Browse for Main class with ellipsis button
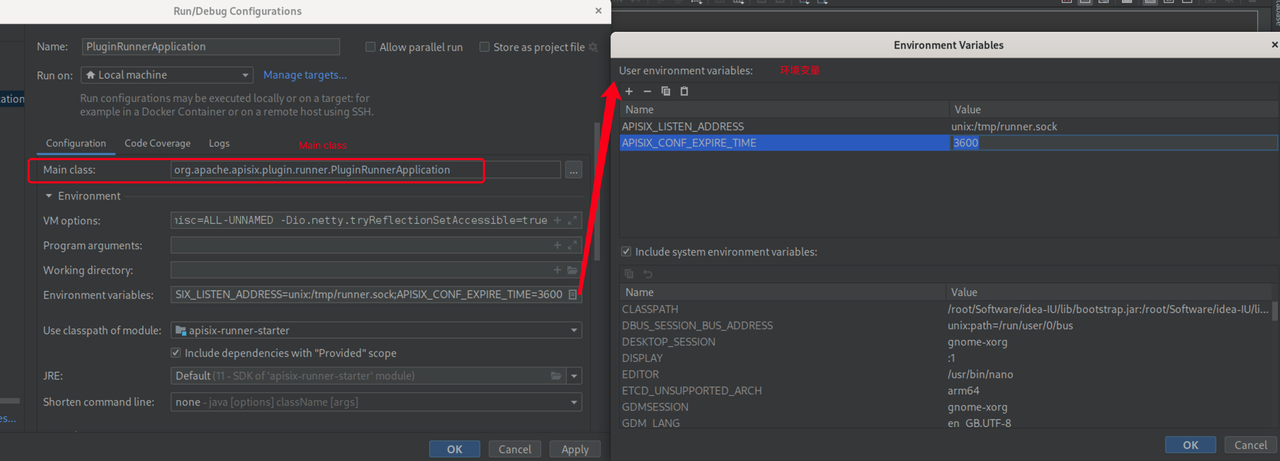This screenshot has height=461, width=1280. click(573, 170)
